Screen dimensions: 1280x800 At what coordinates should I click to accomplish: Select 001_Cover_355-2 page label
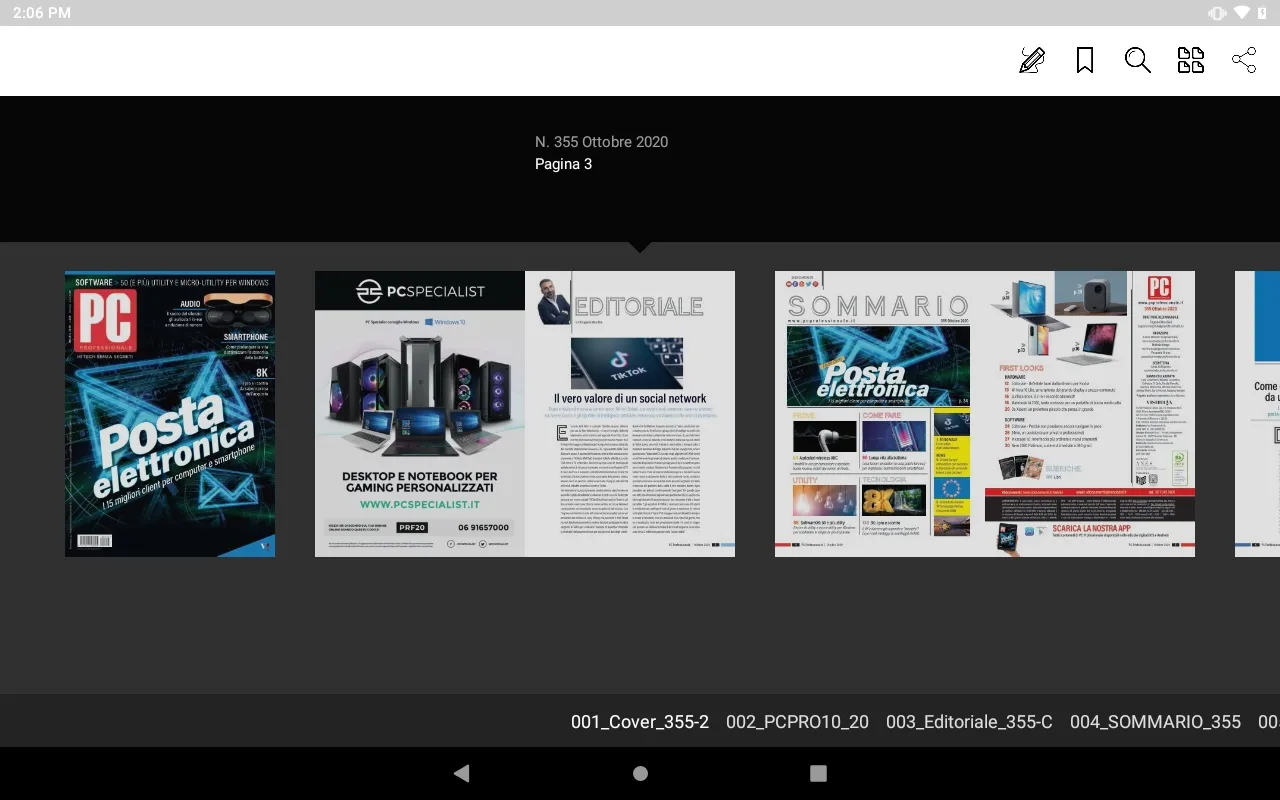[x=640, y=722]
